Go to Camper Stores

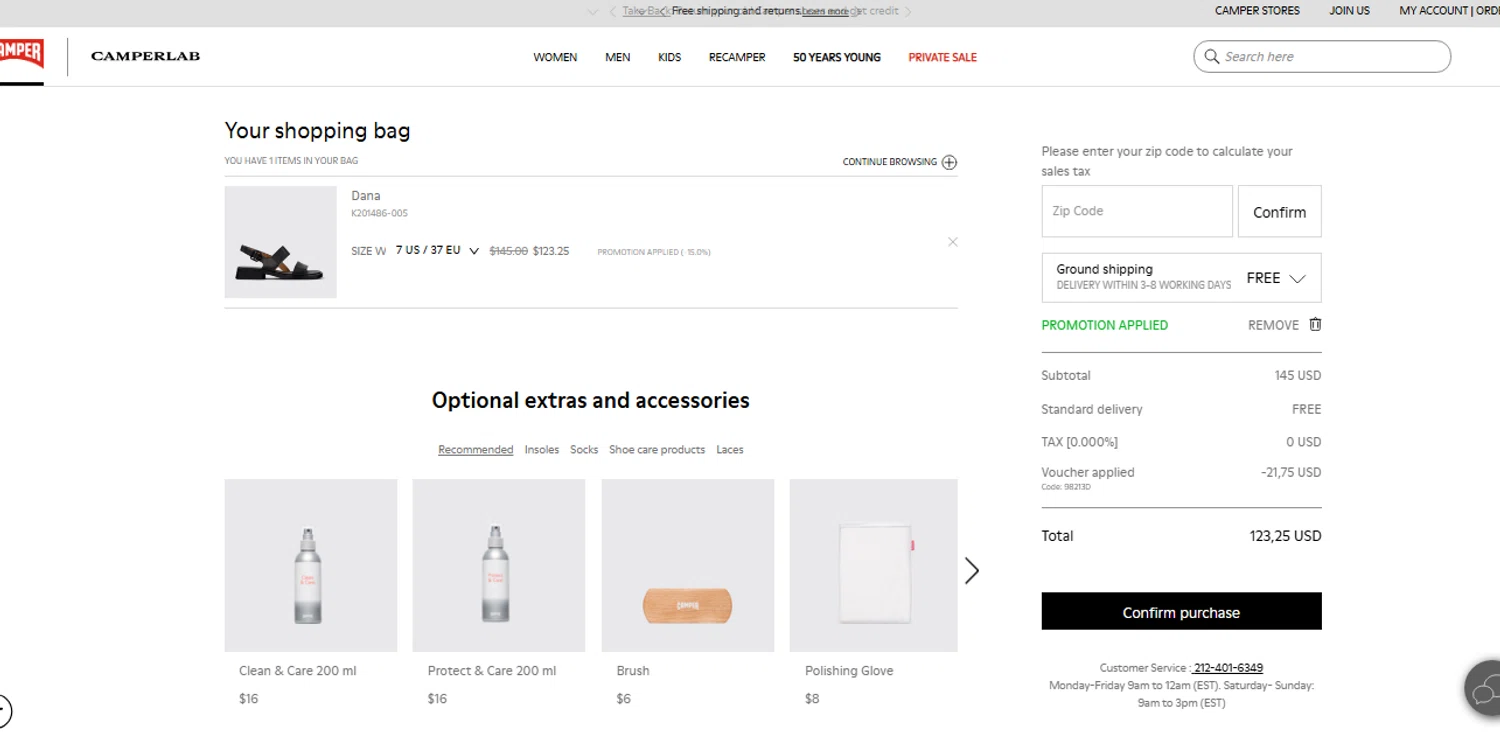(1257, 11)
